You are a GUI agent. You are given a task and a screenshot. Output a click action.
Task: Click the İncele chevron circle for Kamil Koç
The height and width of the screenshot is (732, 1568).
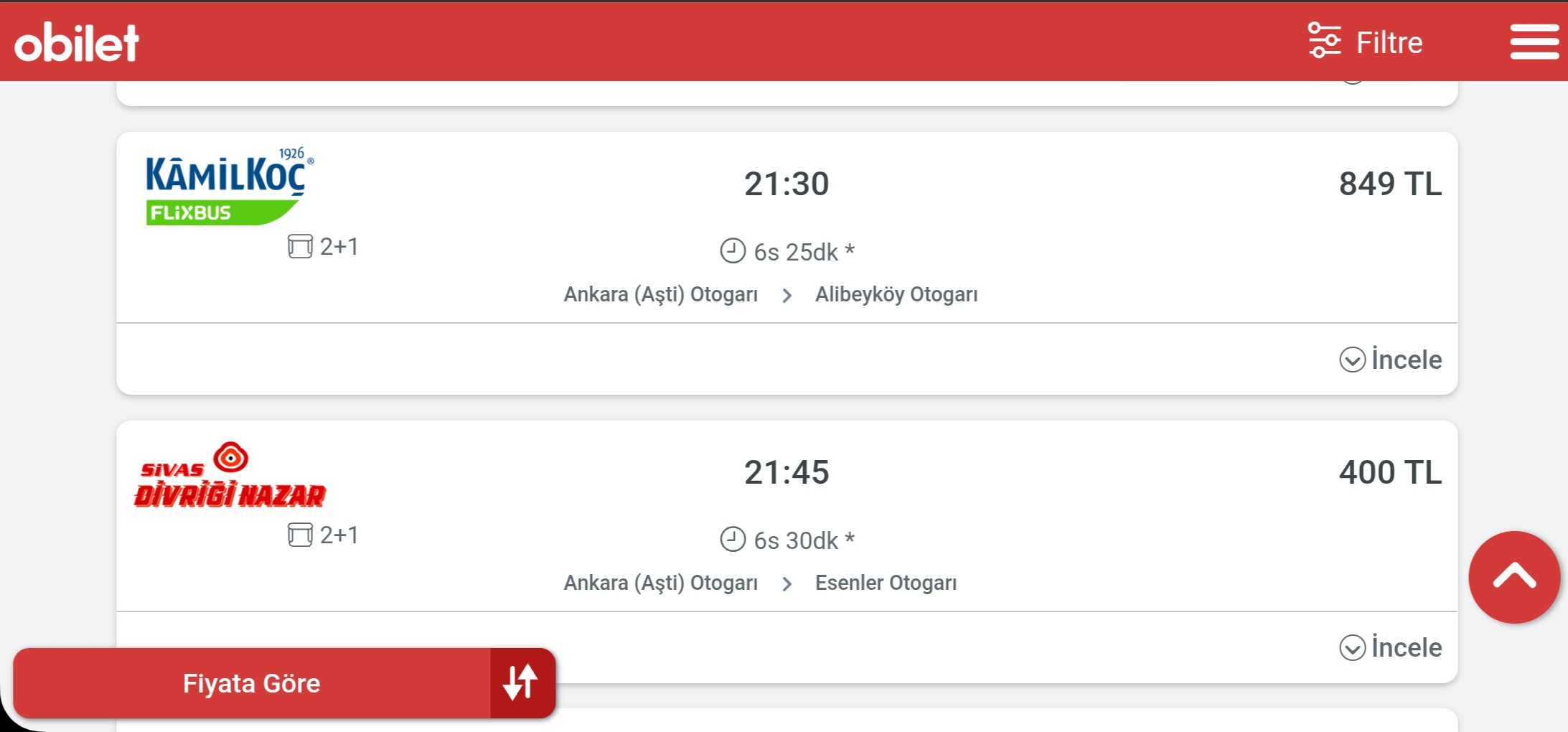point(1352,360)
